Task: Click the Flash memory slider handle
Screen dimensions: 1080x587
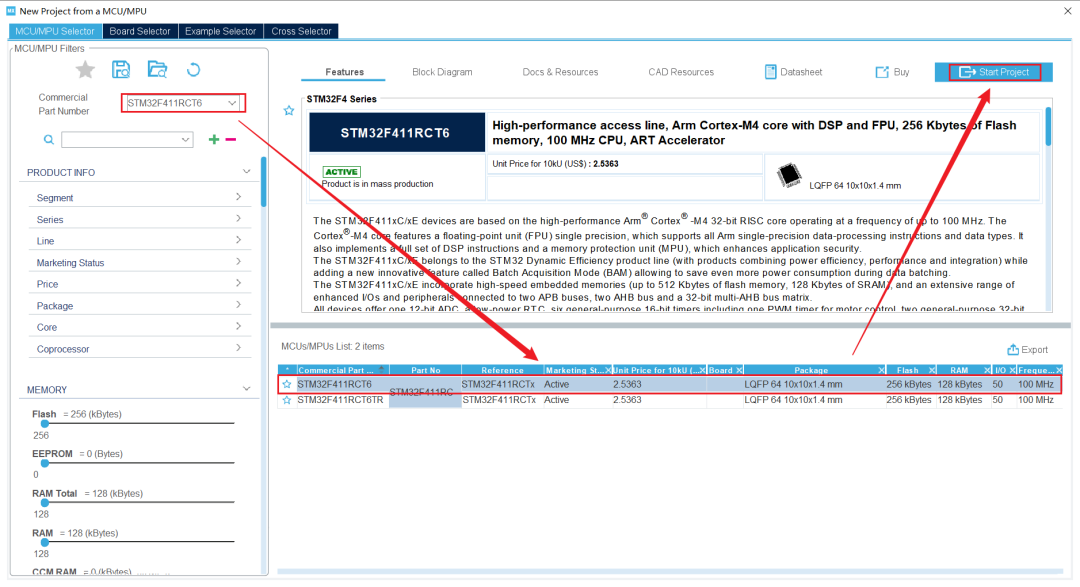Action: [45, 424]
